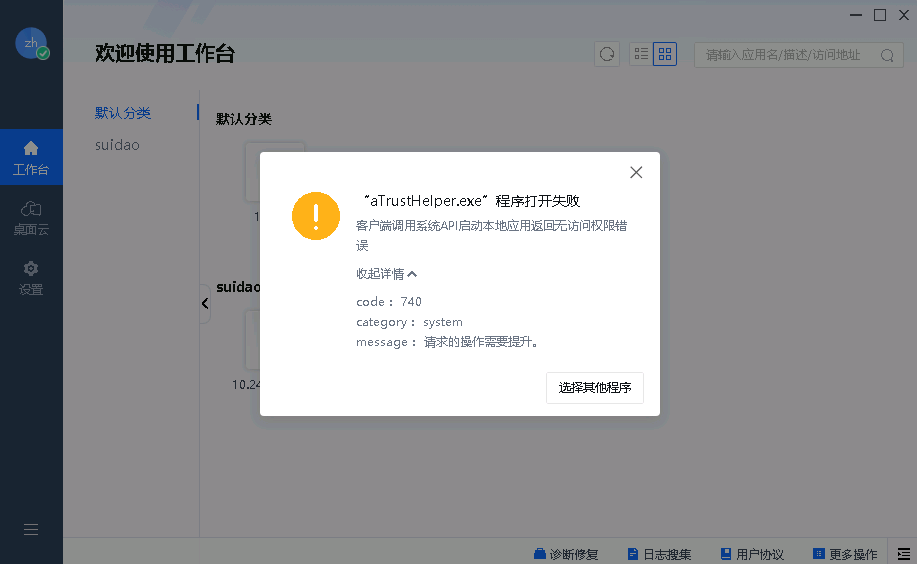
Task: Click the 选择其他程序 button
Action: point(595,387)
